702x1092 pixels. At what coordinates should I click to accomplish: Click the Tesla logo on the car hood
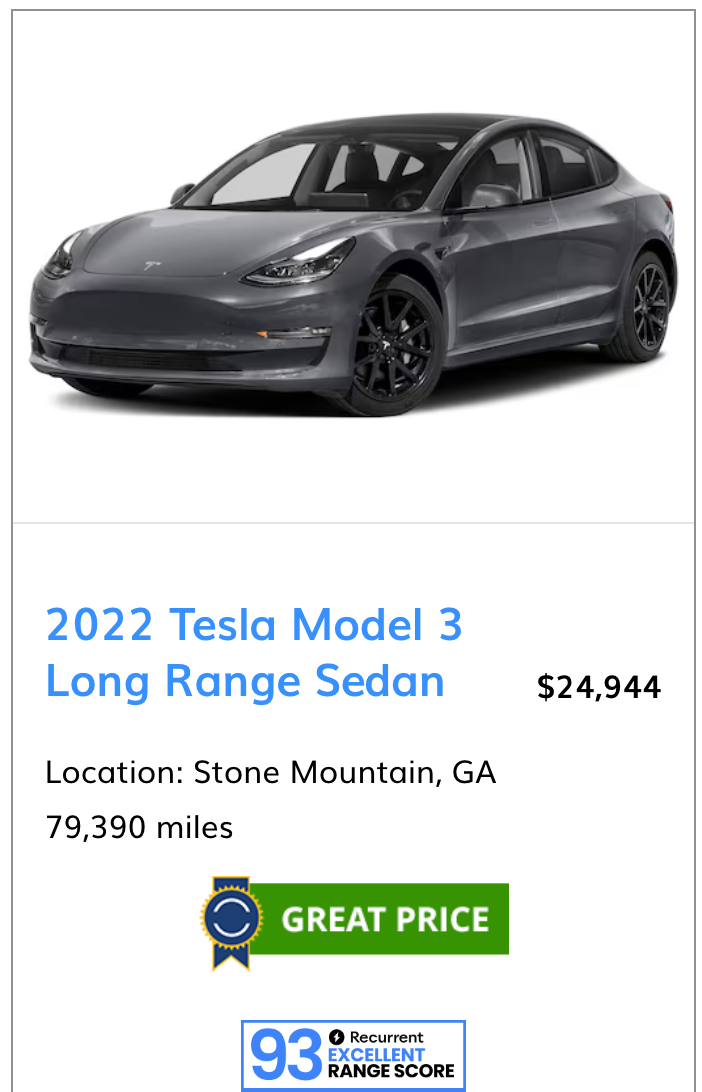pyautogui.click(x=152, y=265)
